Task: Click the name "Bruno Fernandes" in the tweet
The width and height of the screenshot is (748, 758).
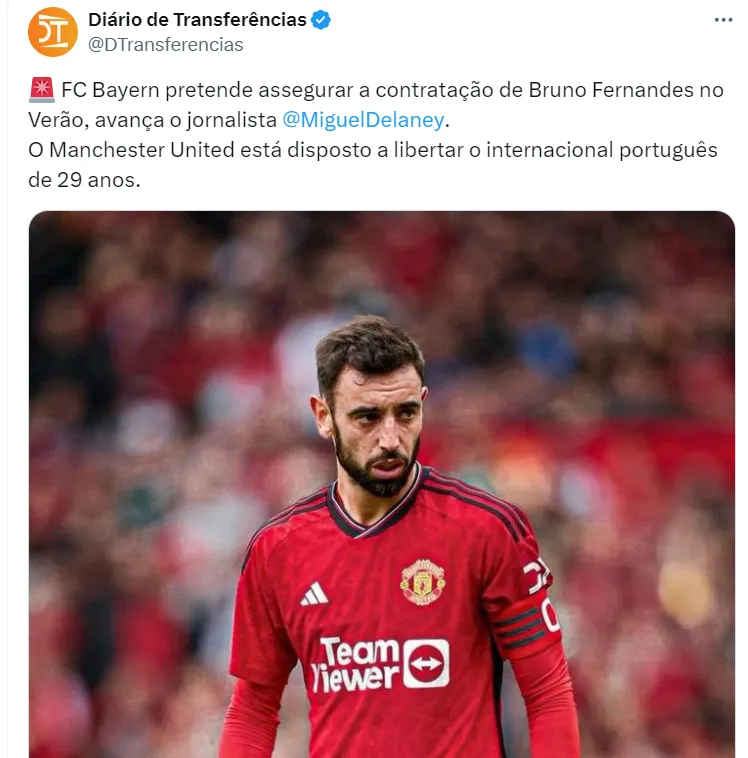Action: point(611,90)
